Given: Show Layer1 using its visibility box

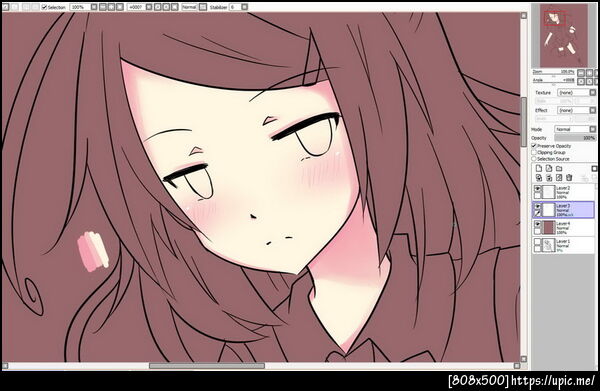Looking at the screenshot, I should (x=538, y=242).
